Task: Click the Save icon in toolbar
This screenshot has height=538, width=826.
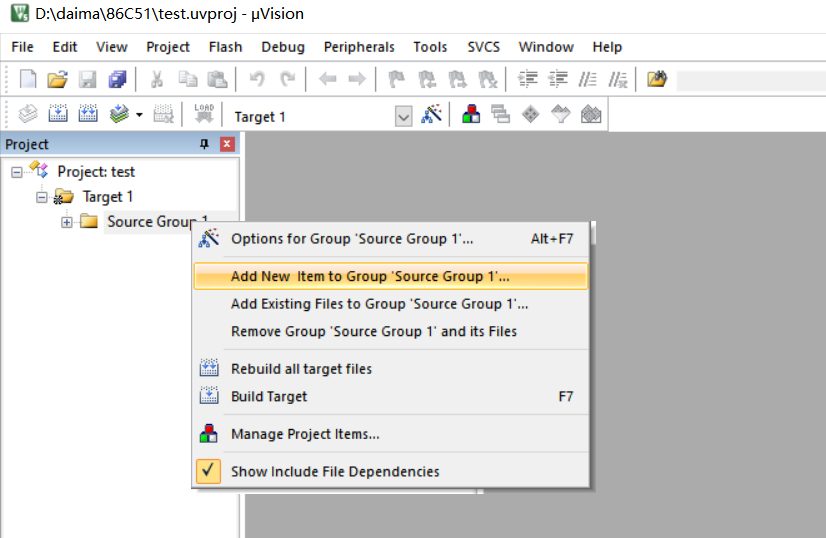Action: click(87, 80)
